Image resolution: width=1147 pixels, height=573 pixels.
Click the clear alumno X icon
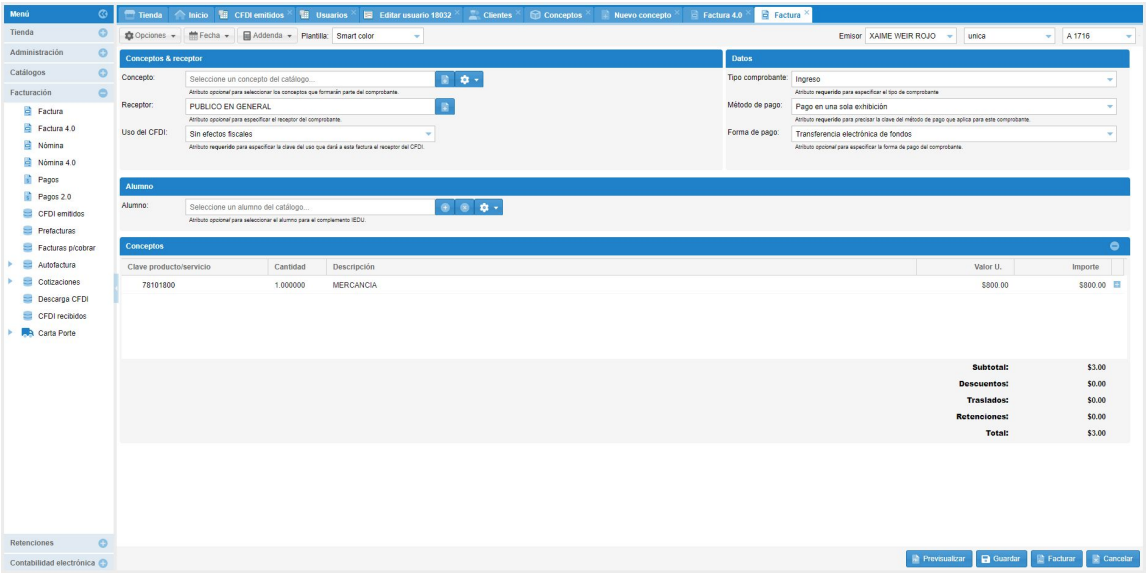[x=464, y=207]
